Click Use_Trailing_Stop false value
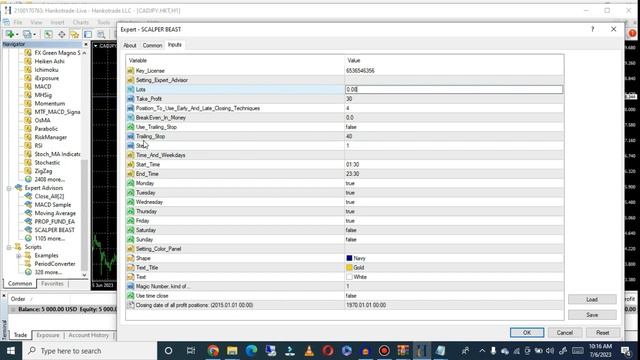This screenshot has height=360, width=640. [453, 127]
